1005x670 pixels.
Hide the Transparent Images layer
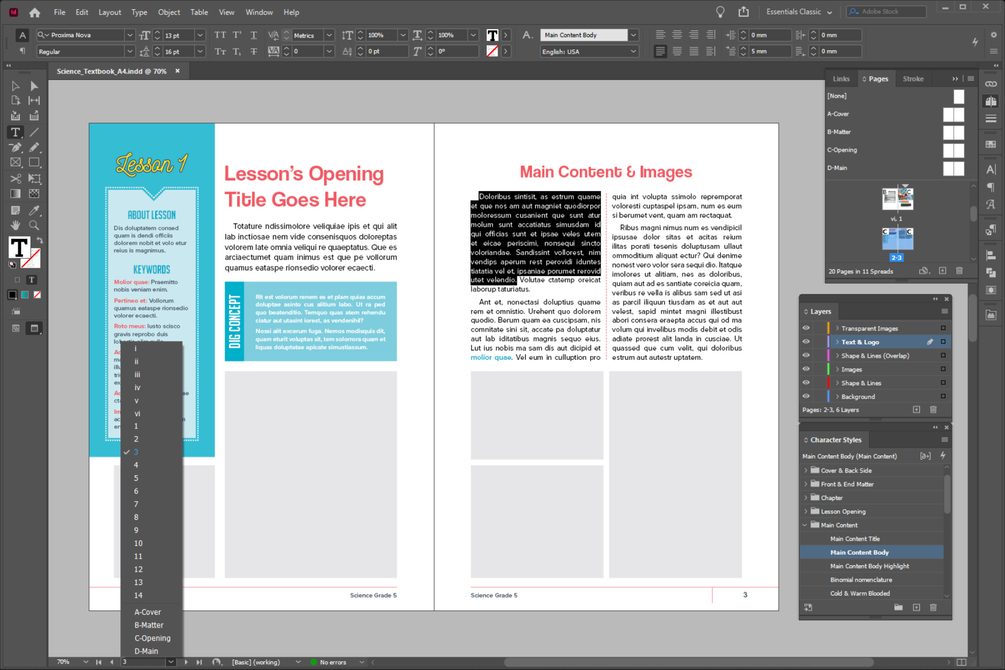806,328
